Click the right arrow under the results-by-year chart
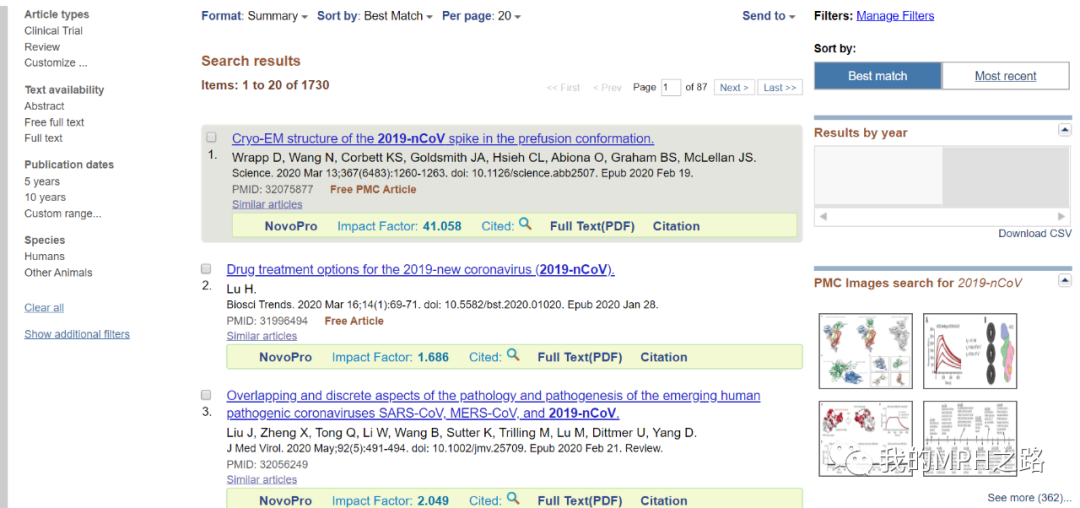The width and height of the screenshot is (1080, 508). click(x=1061, y=216)
